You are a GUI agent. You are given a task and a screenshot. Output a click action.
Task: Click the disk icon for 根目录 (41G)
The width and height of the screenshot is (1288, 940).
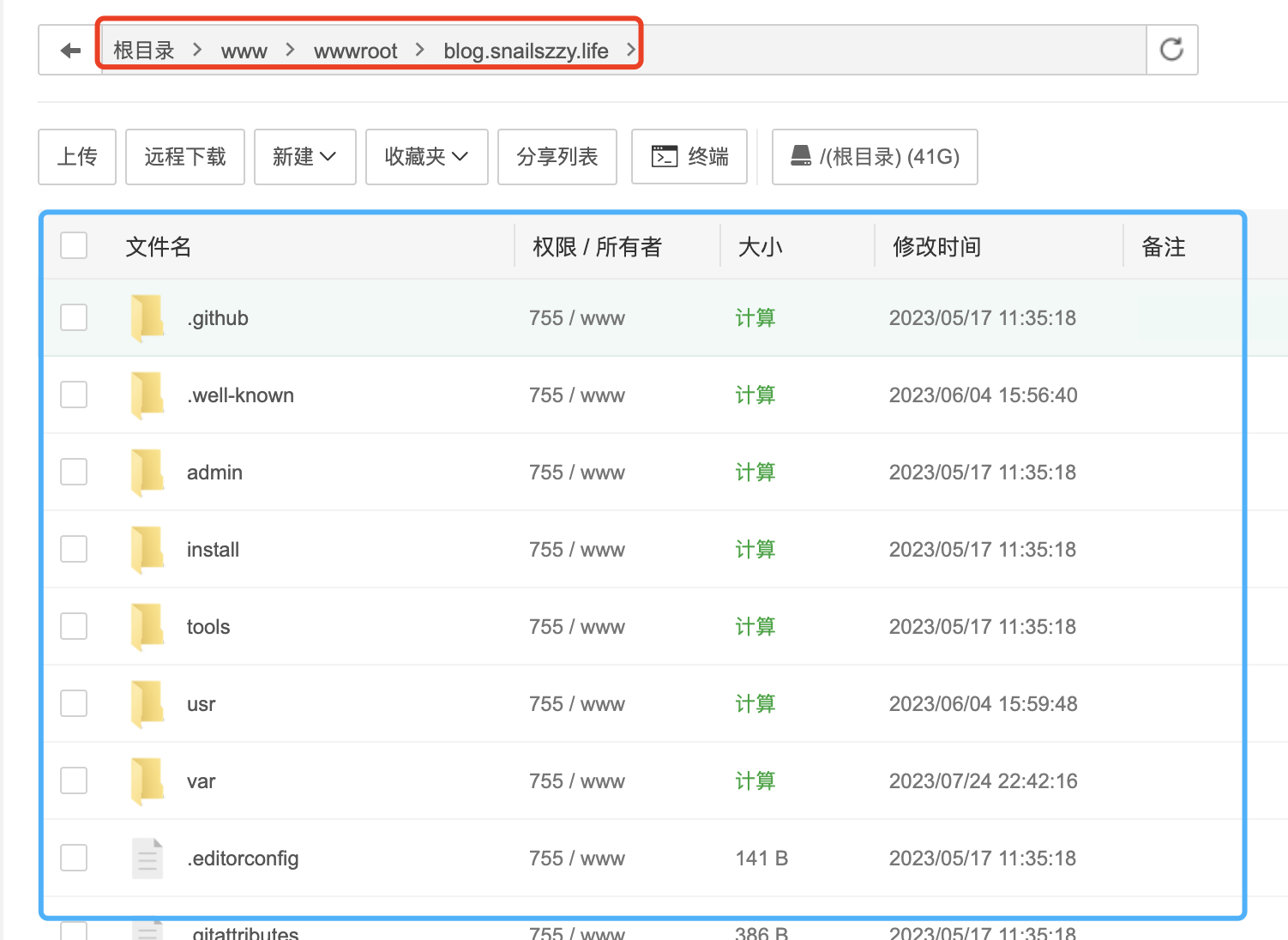[801, 156]
